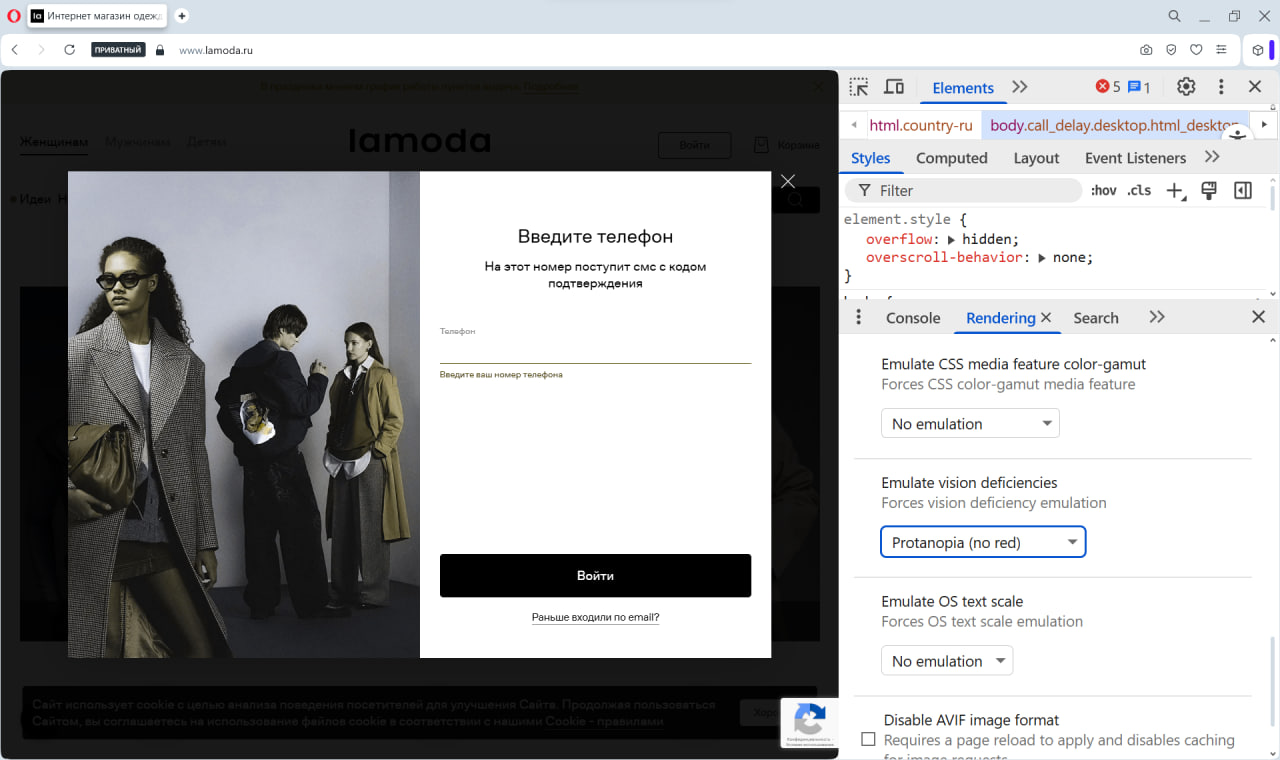Open the extensions cube icon

(x=1258, y=50)
